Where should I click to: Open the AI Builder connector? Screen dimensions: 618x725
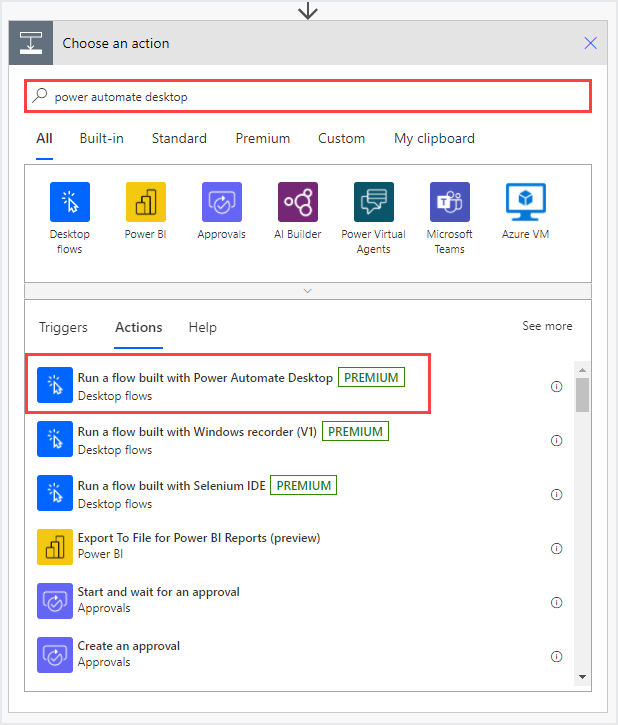point(298,202)
